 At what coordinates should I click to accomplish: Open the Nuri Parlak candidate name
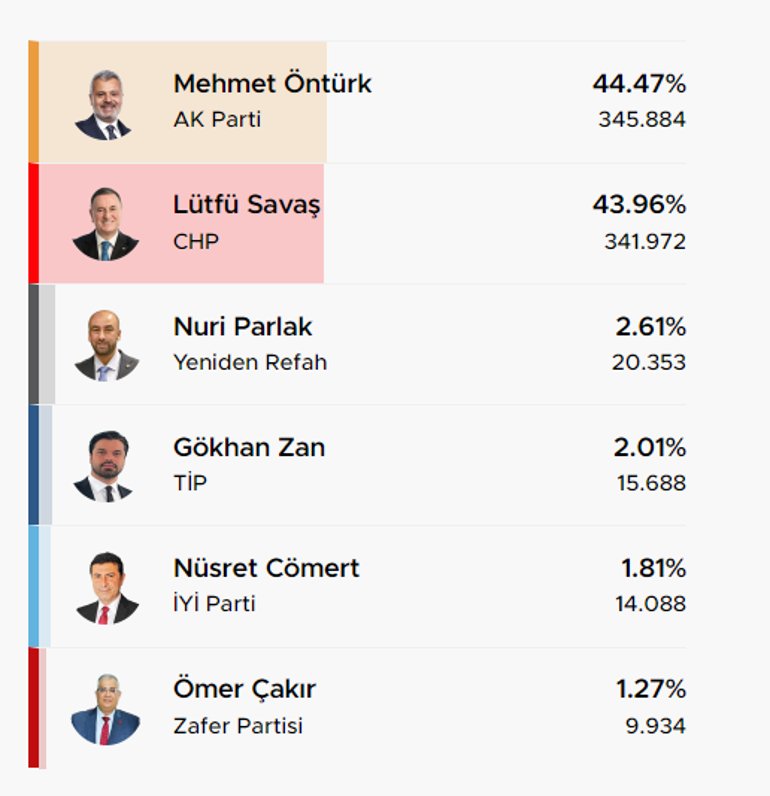[243, 326]
